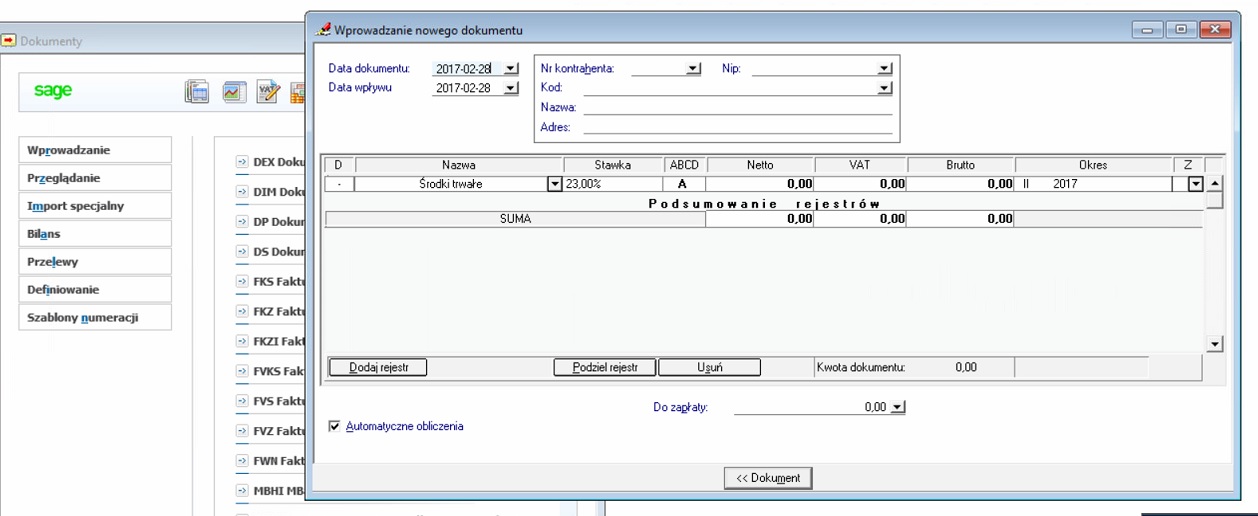The width and height of the screenshot is (1258, 516).
Task: Click the sage logo
Action: pyautogui.click(x=53, y=91)
